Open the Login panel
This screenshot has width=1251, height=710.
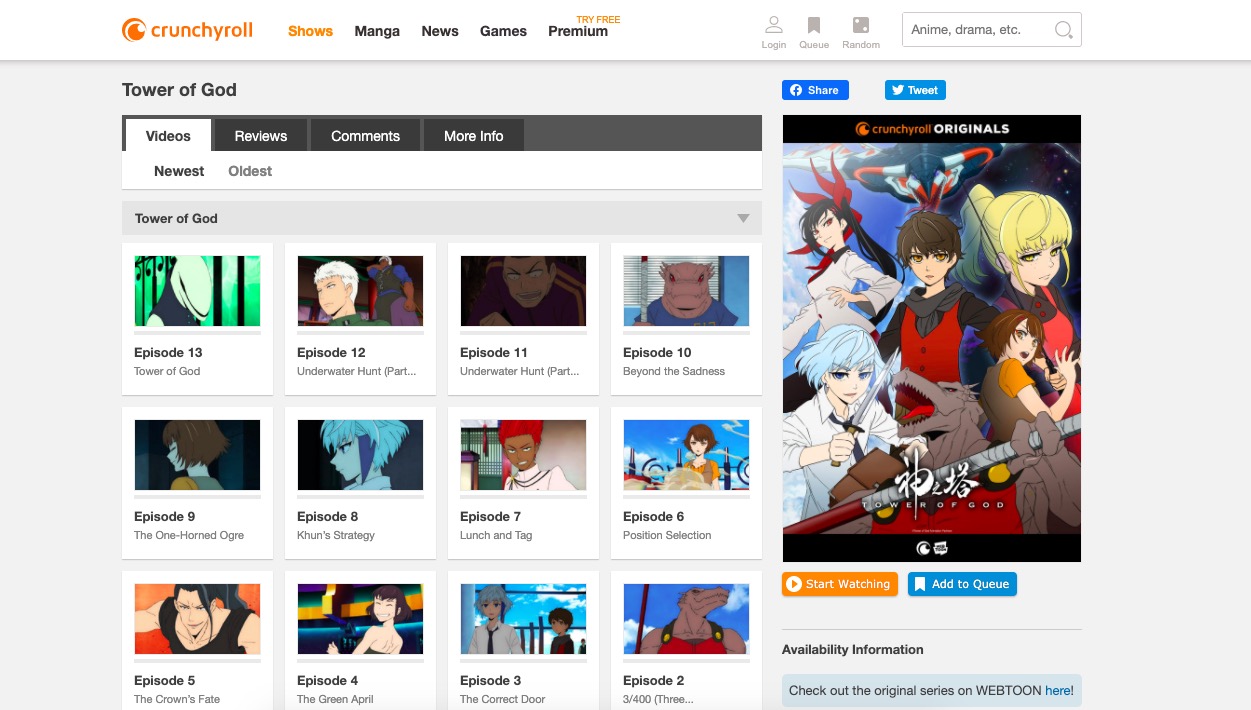(x=773, y=31)
